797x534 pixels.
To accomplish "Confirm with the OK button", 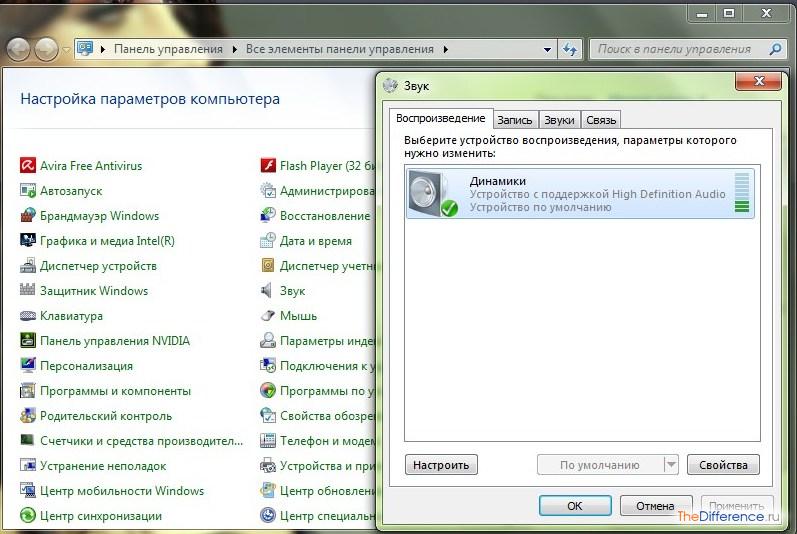I will coord(575,506).
